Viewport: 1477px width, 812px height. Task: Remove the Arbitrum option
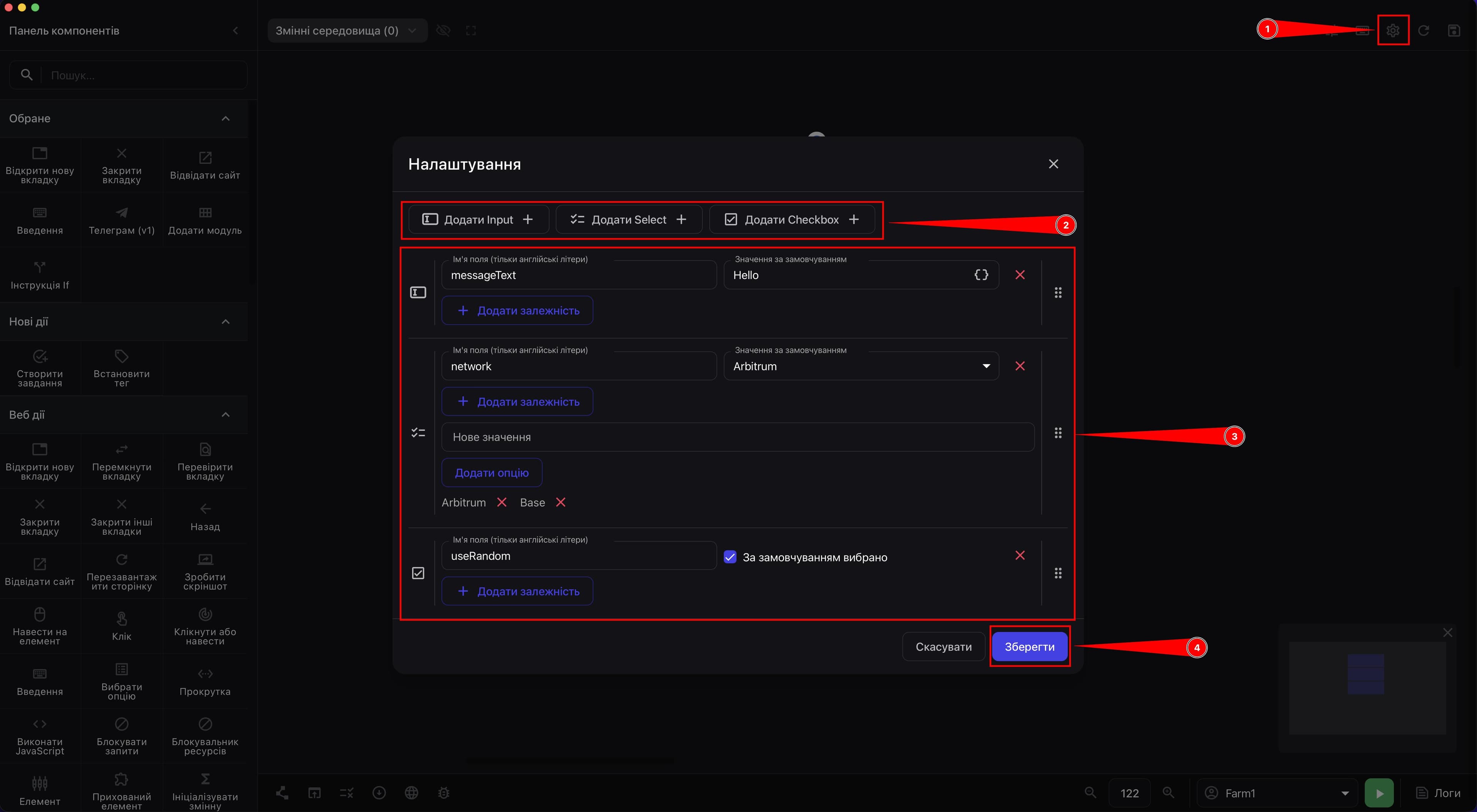[x=502, y=502]
